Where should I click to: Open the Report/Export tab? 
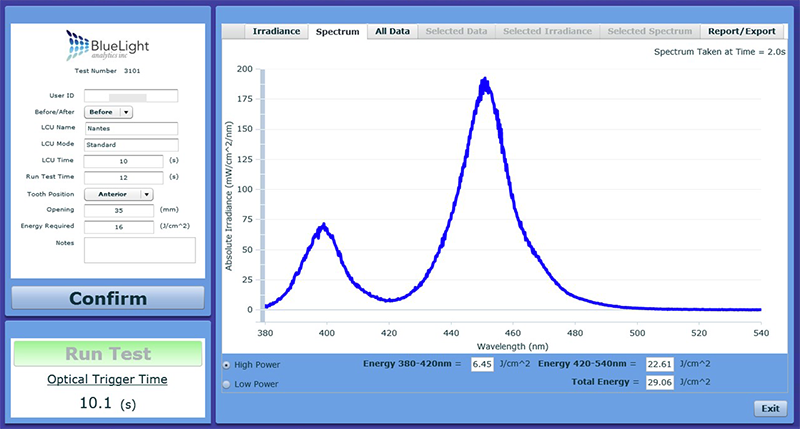(x=741, y=31)
